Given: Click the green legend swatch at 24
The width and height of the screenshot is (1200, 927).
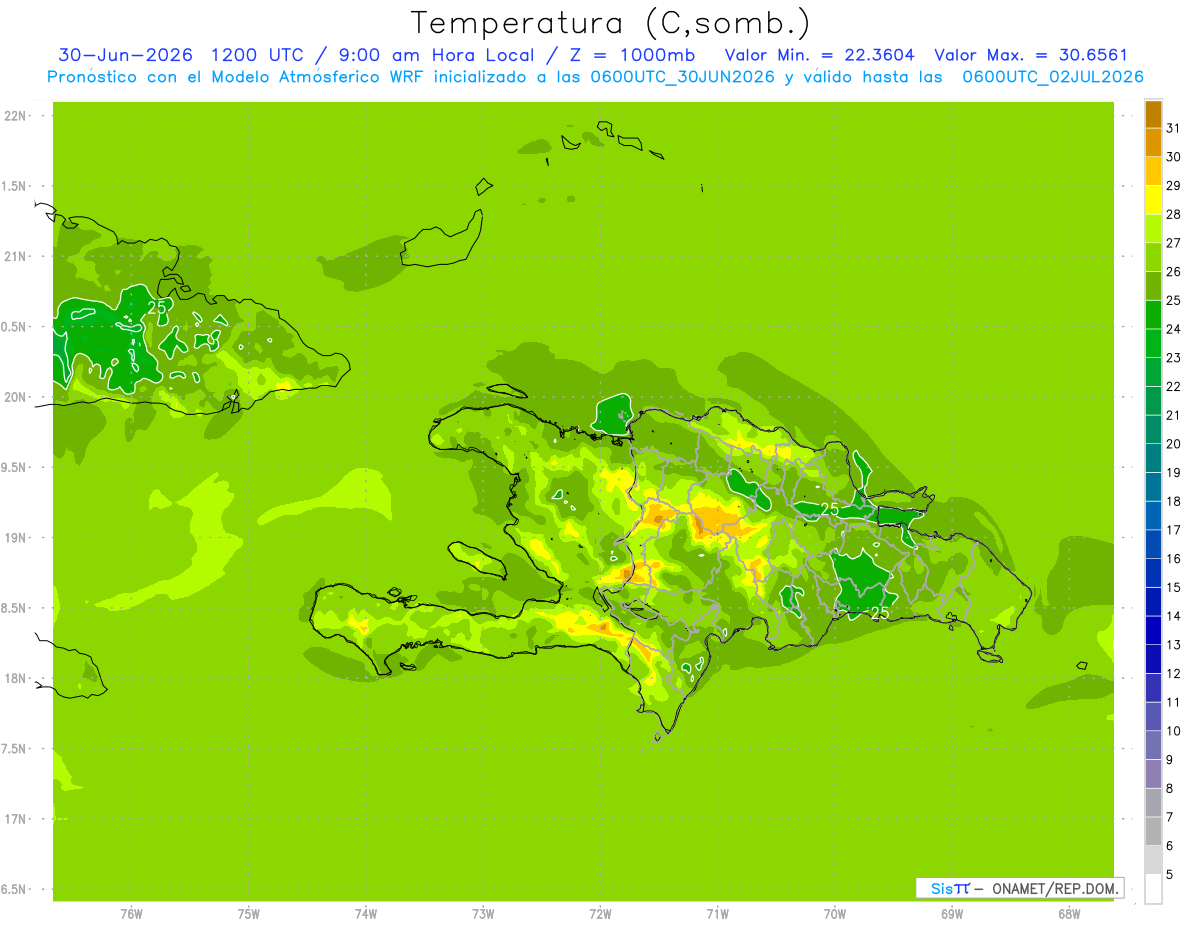Looking at the screenshot, I should (1153, 315).
